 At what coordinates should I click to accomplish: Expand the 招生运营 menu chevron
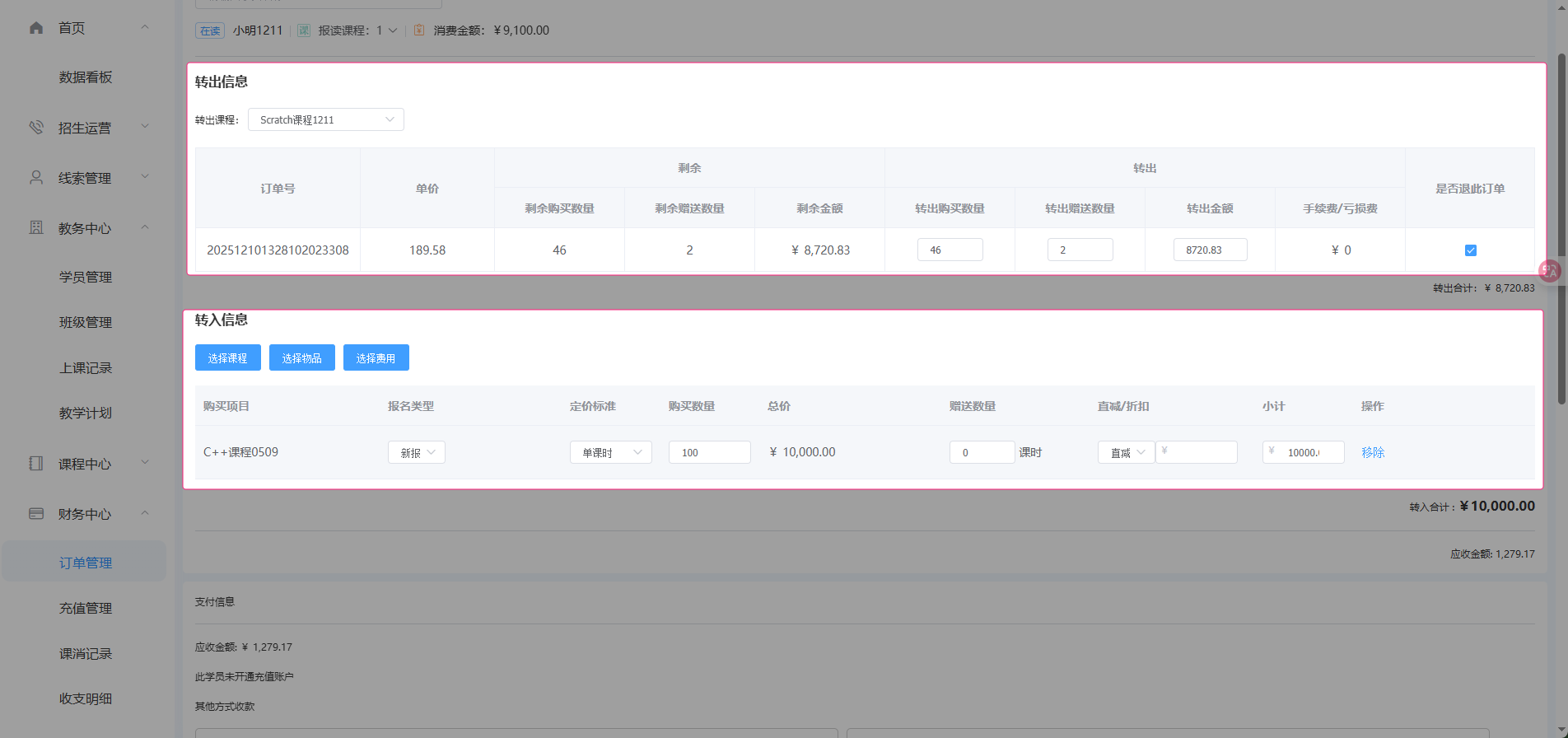(x=145, y=128)
